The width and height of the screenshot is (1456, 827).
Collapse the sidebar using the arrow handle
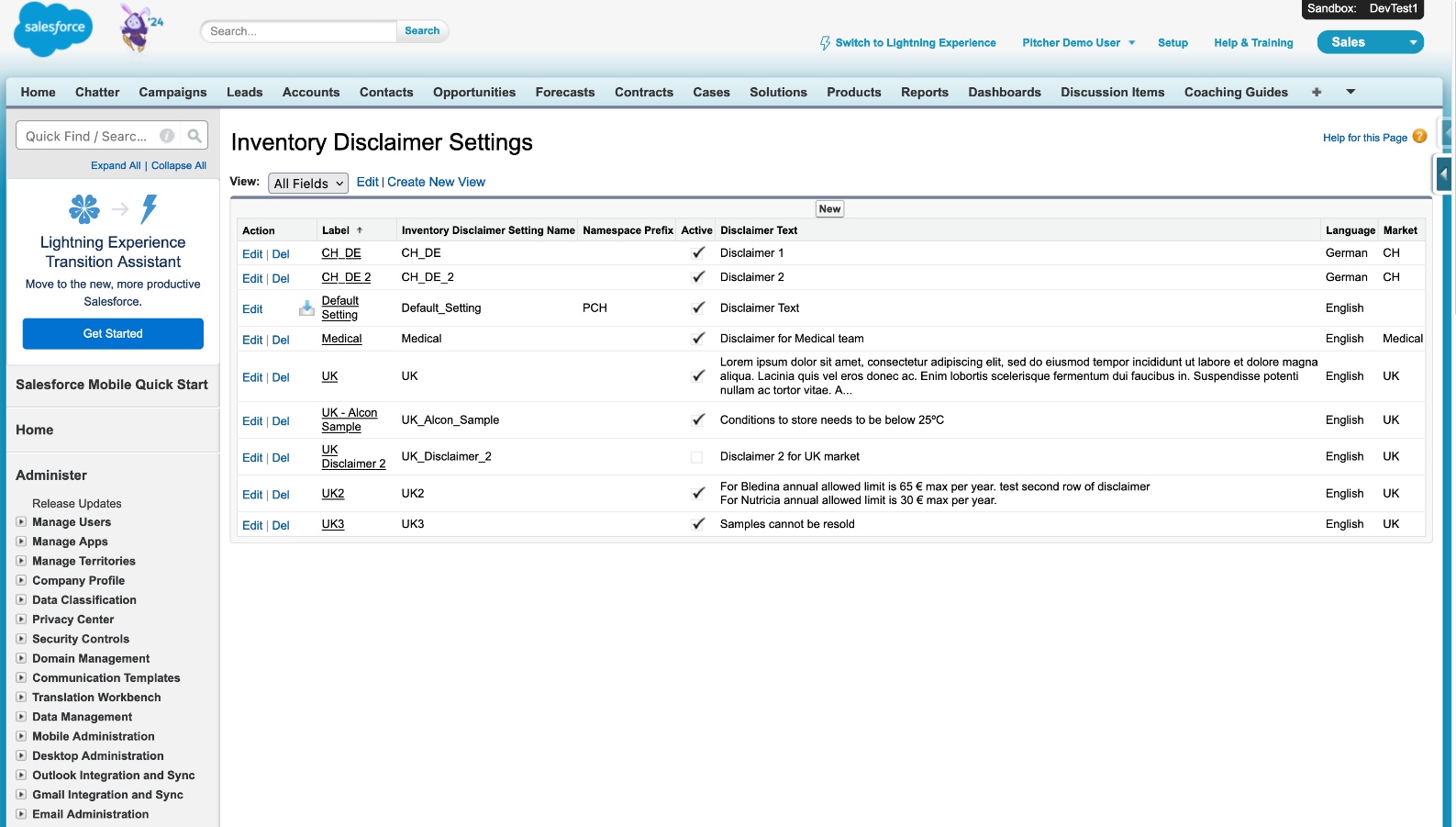1444,173
